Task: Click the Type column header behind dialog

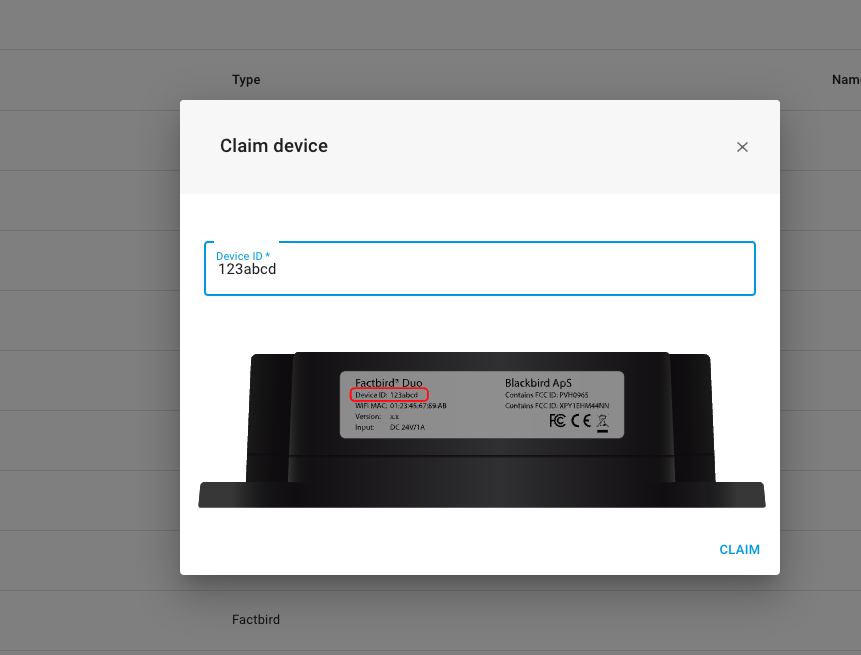Action: (246, 80)
